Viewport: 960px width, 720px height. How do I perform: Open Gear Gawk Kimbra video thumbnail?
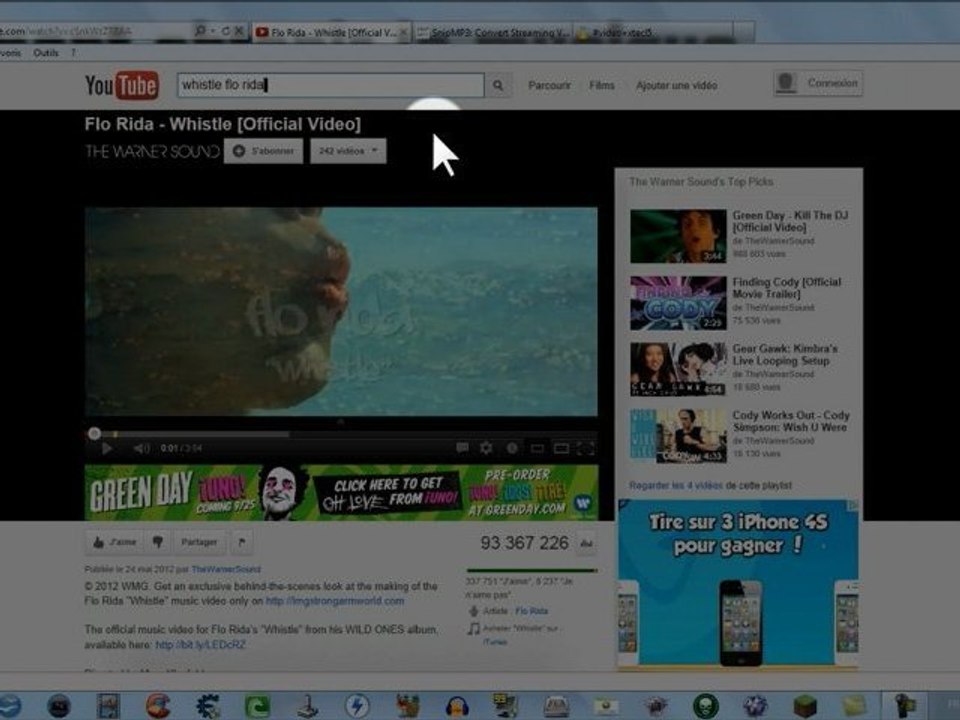[678, 369]
